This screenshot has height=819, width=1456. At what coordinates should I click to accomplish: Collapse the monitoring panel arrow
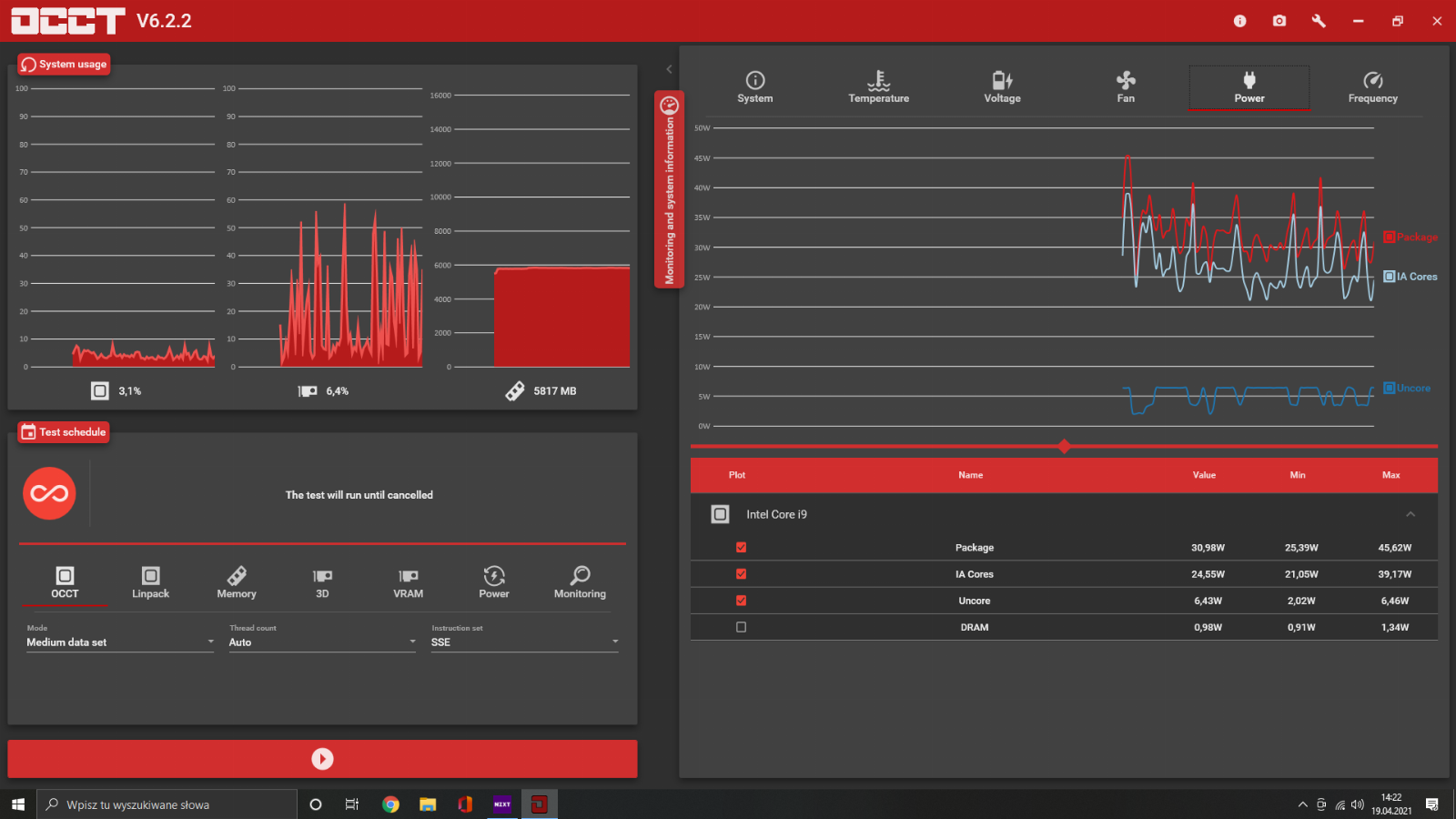[x=669, y=69]
